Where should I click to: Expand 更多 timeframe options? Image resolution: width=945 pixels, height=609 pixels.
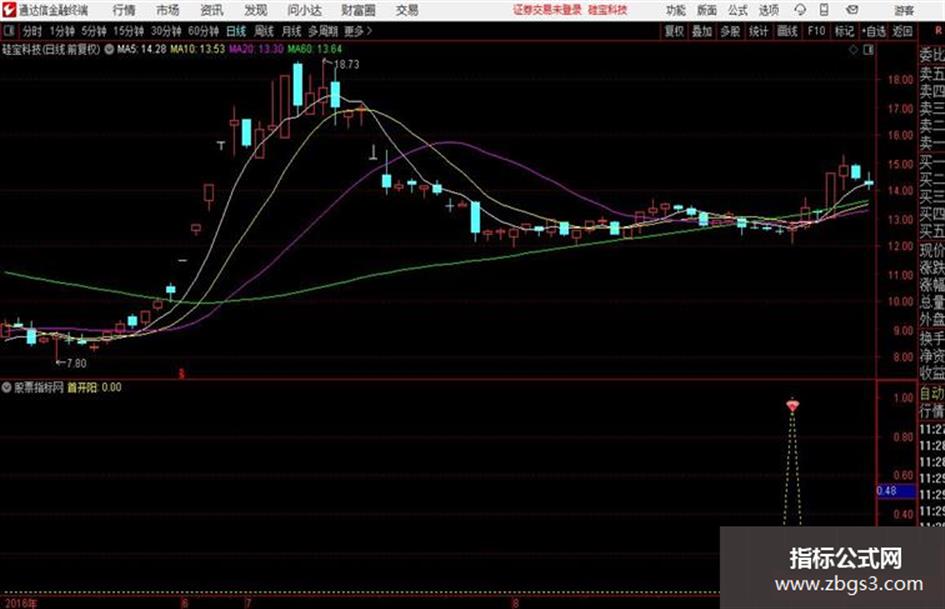pos(358,31)
